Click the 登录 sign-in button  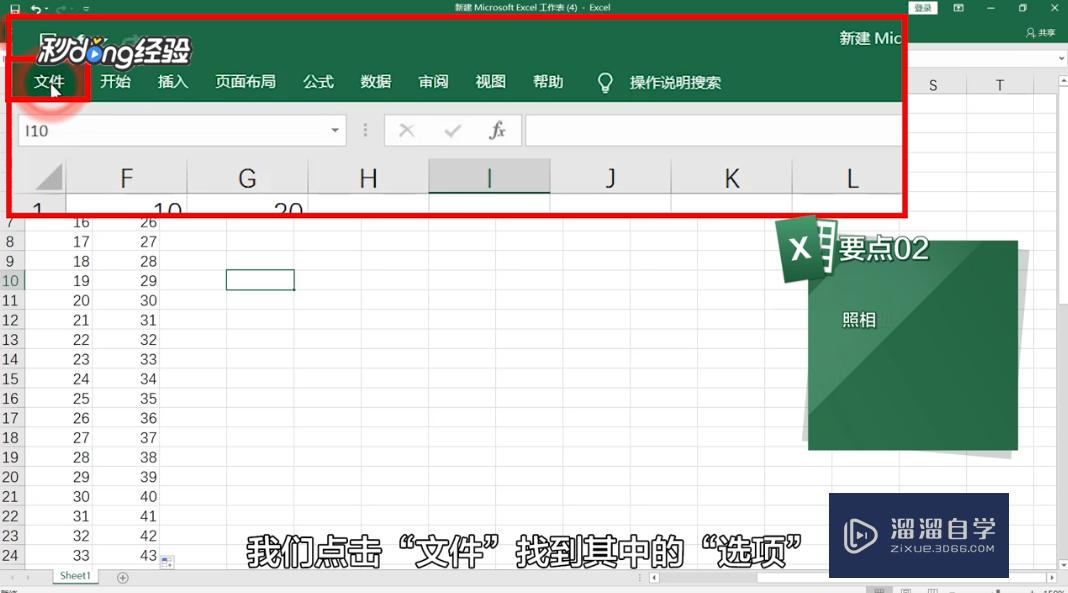pyautogui.click(x=921, y=7)
